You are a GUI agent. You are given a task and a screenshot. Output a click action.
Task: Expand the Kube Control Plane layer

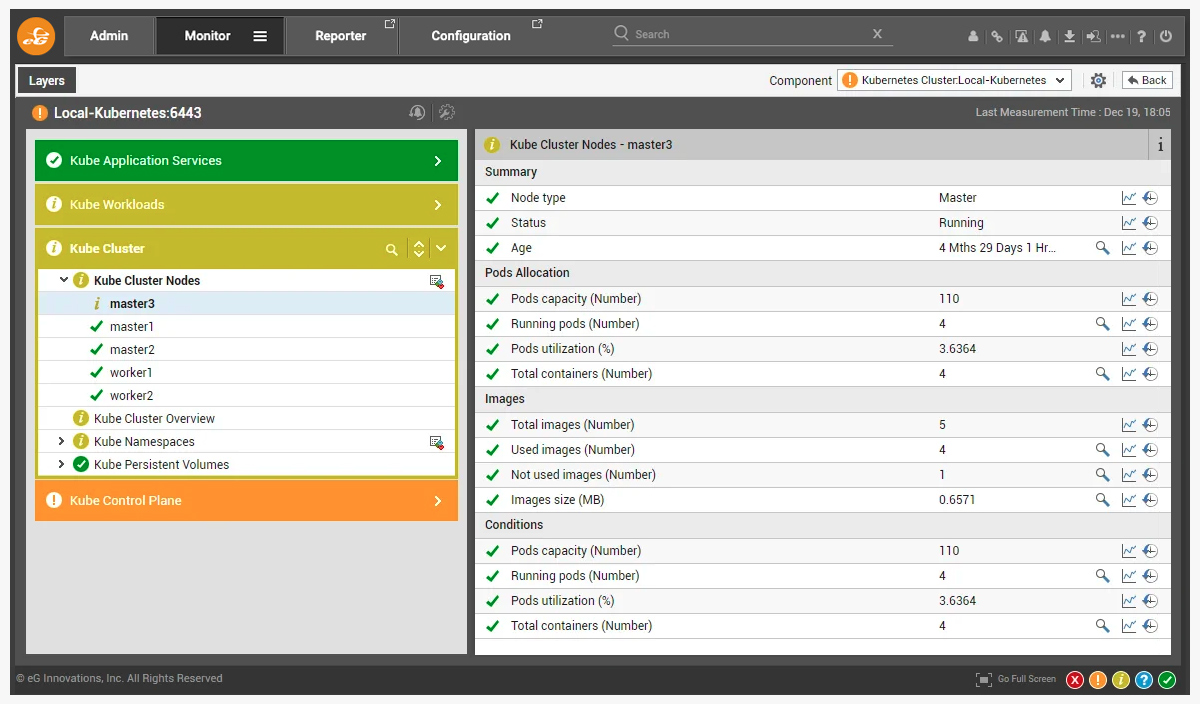click(438, 501)
